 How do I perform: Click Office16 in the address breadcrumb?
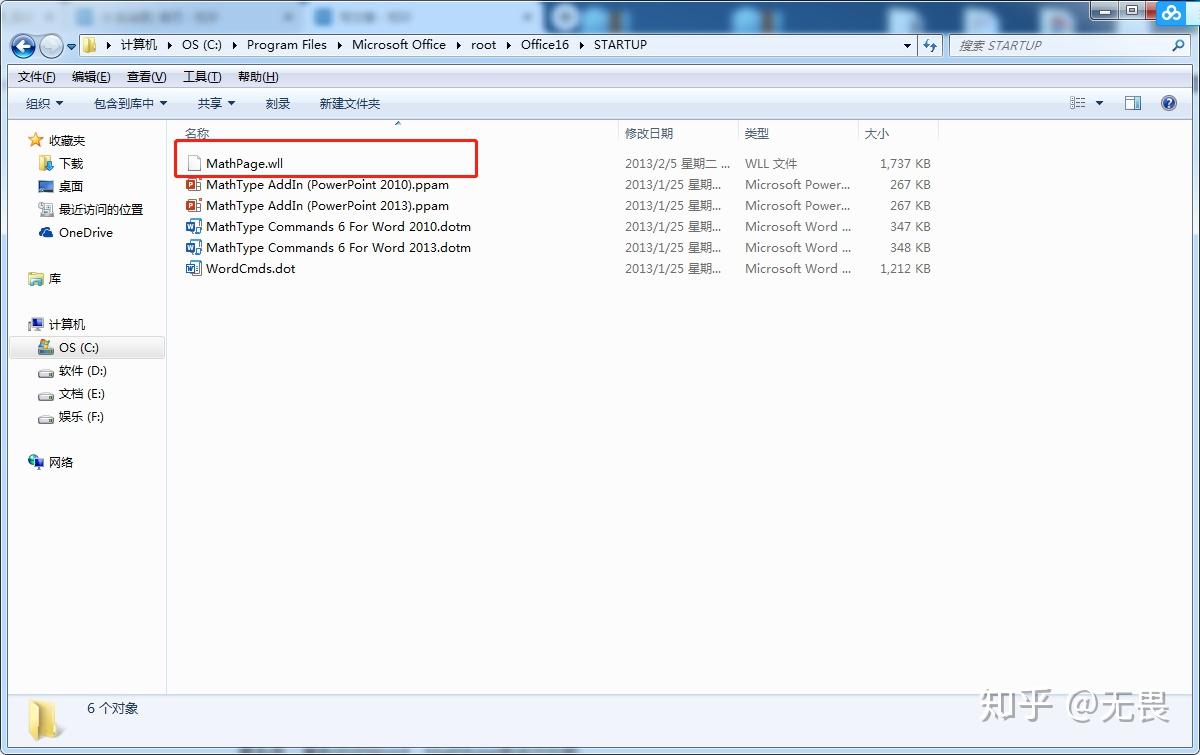click(x=545, y=45)
